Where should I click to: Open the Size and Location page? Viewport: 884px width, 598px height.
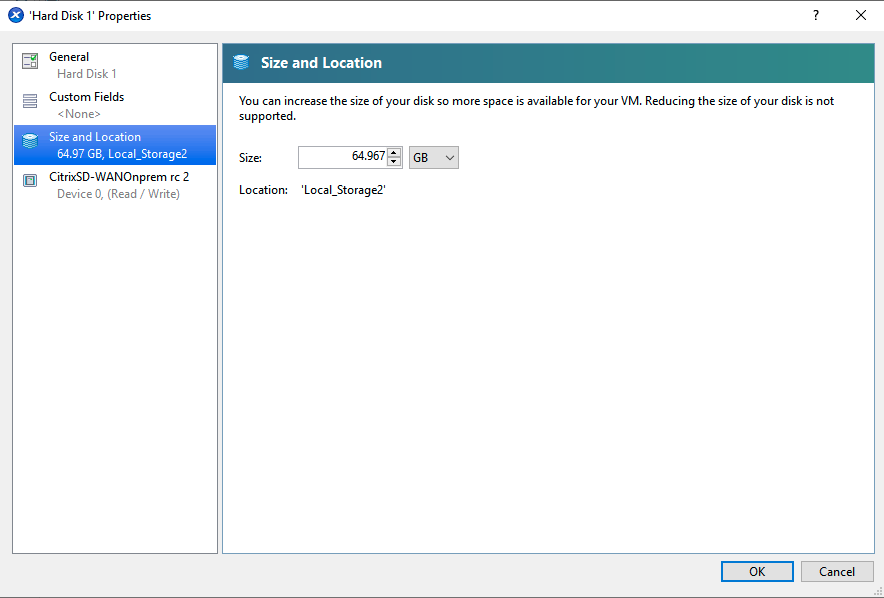pos(115,145)
